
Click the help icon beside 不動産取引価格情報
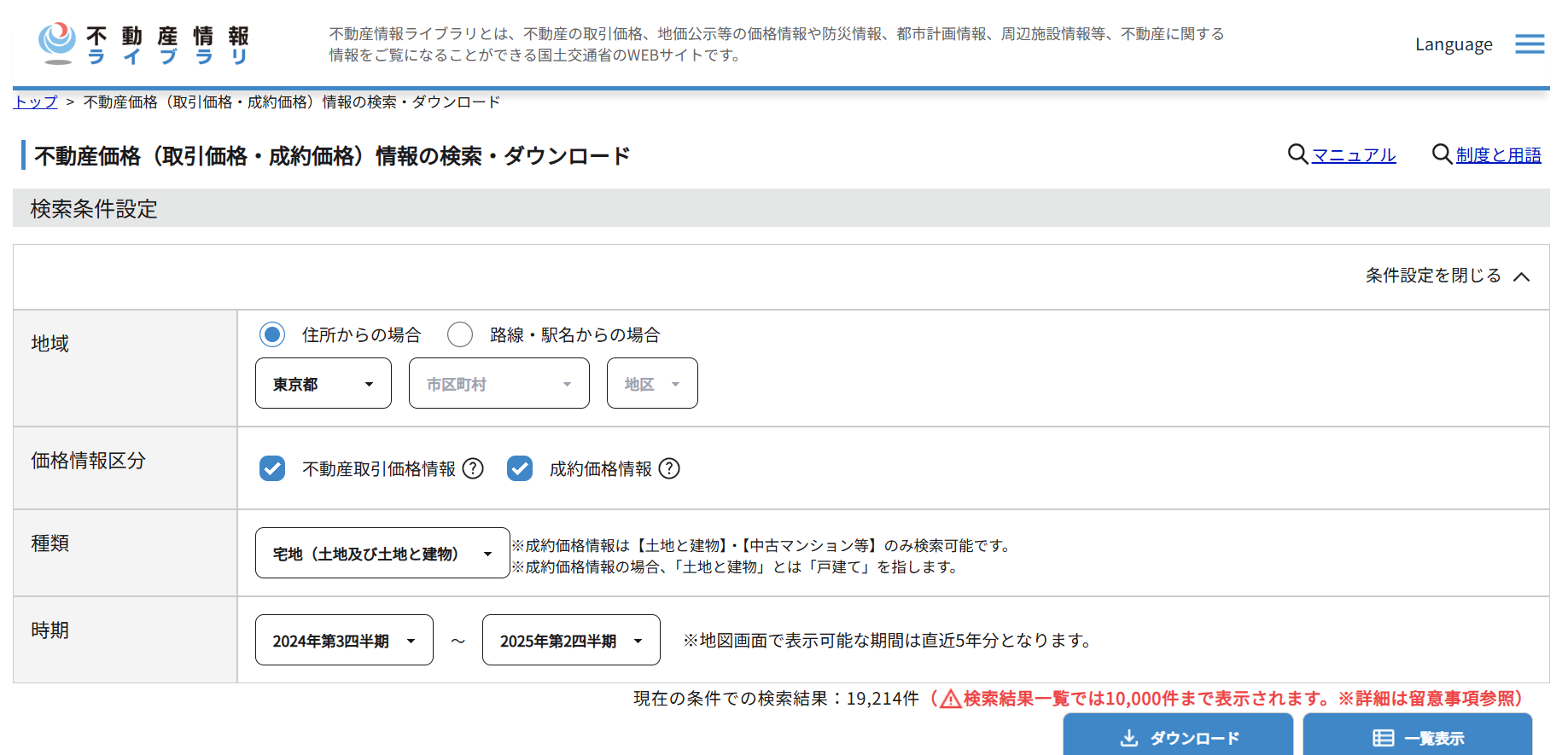click(473, 468)
